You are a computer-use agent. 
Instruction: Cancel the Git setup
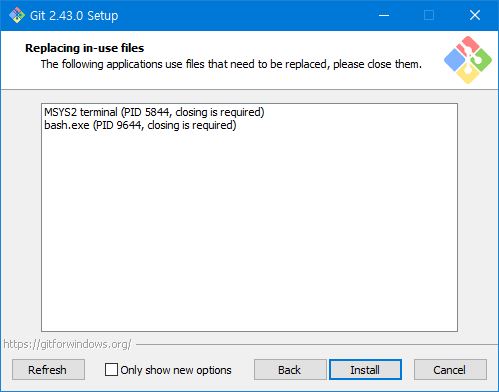tap(450, 370)
